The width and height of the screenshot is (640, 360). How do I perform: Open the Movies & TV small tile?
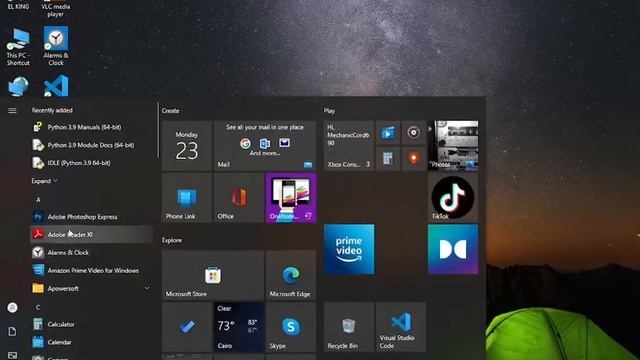[x=388, y=133]
